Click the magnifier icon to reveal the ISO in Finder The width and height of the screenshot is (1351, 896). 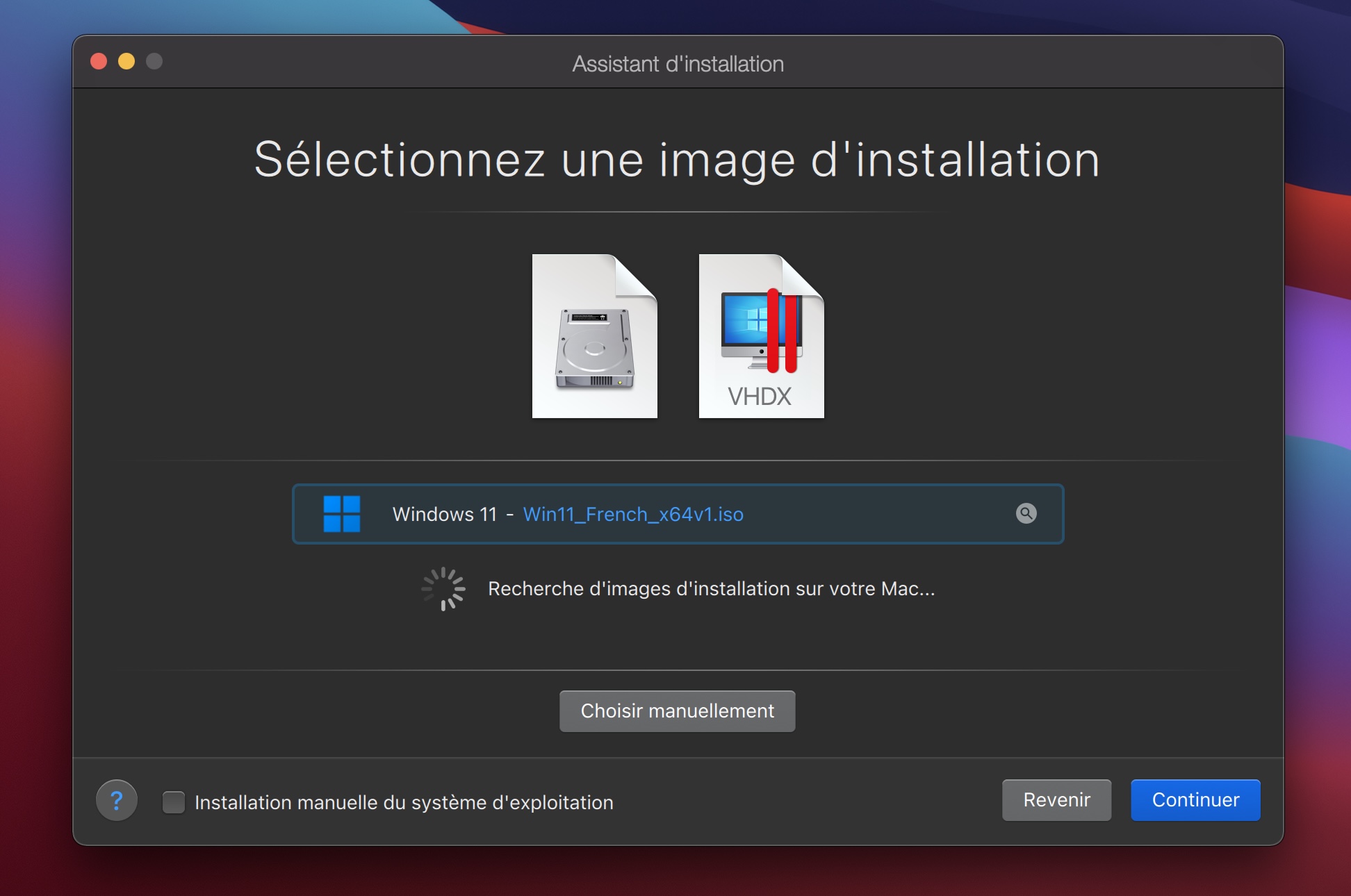(x=1026, y=513)
